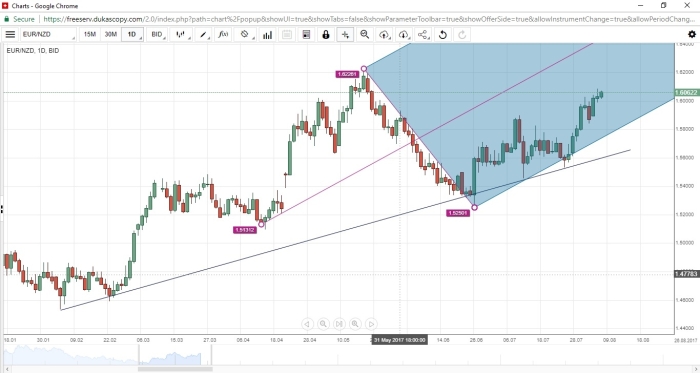Click the chart scroll-right playback arrow
The width and height of the screenshot is (700, 373).
click(x=371, y=324)
